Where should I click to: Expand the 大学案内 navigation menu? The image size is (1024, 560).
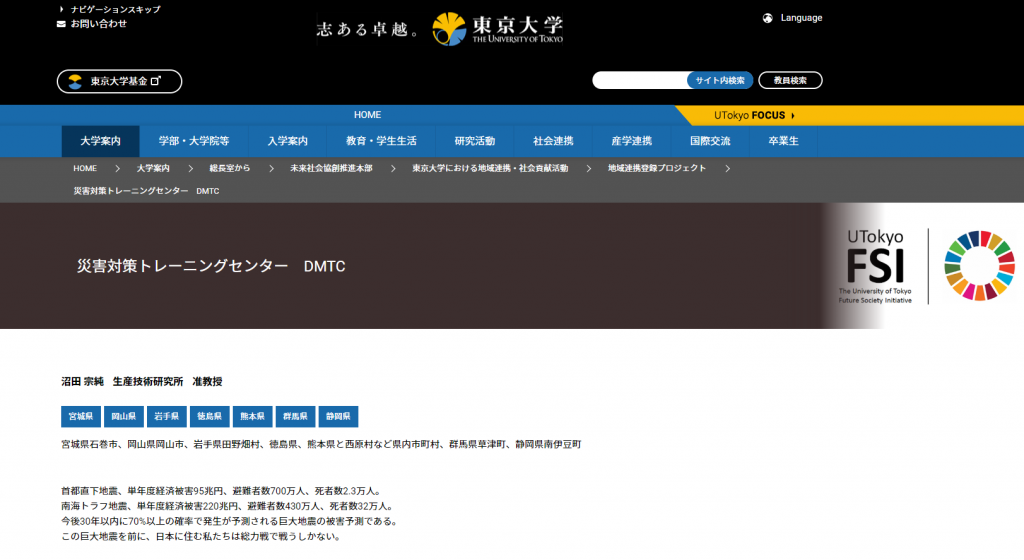coord(100,141)
